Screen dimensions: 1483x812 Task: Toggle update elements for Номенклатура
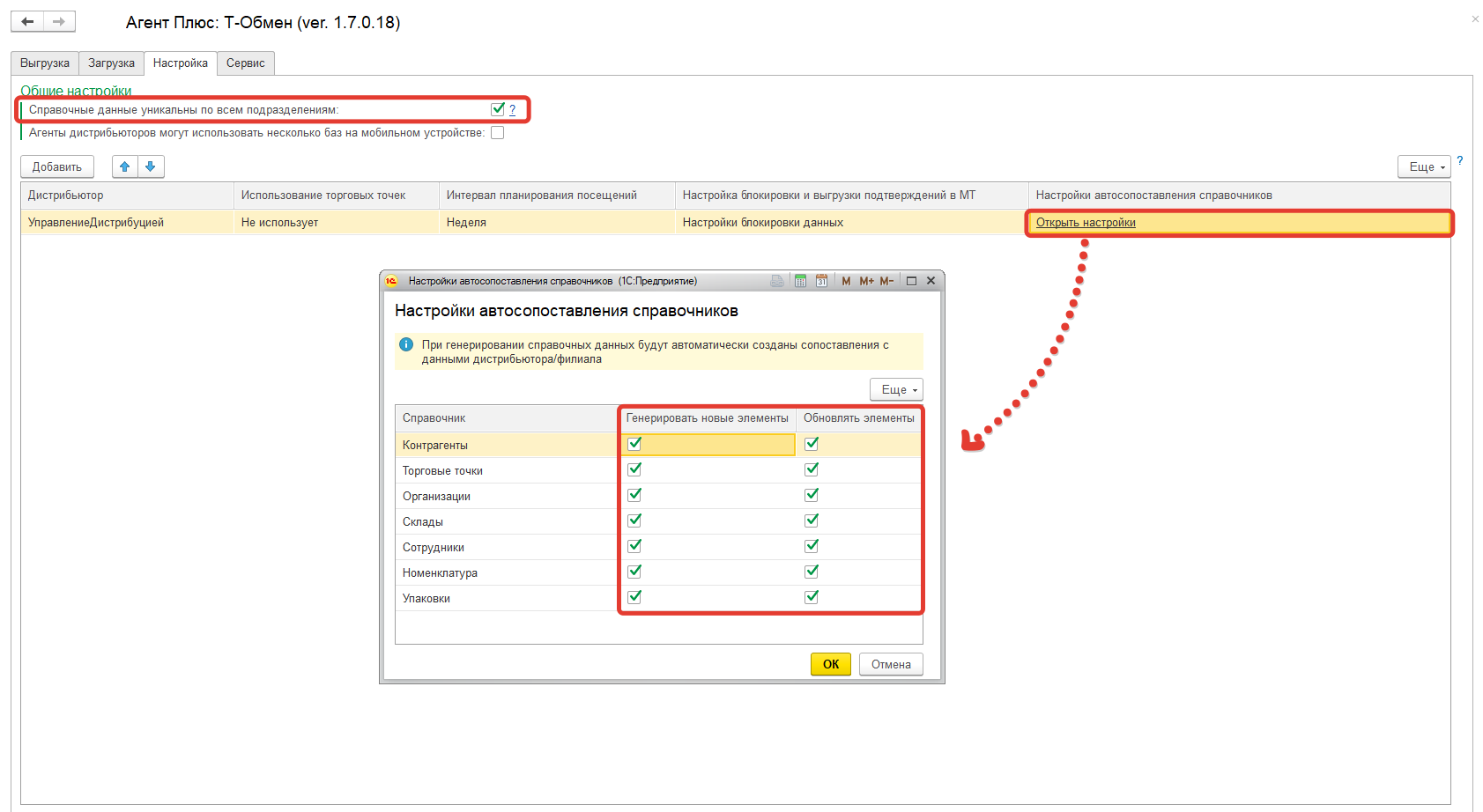point(812,572)
